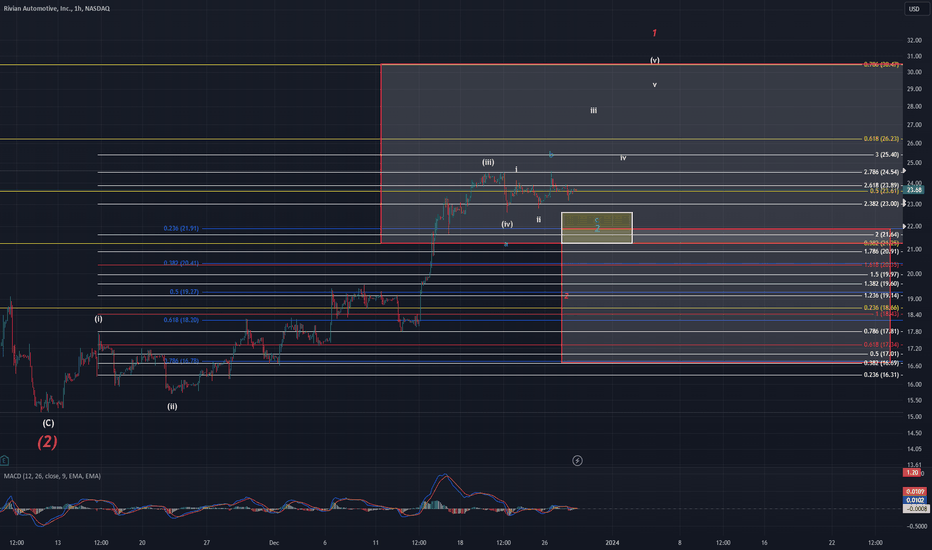932x550 pixels.
Task: Click the 2024 date on time axis
Action: pyautogui.click(x=612, y=542)
